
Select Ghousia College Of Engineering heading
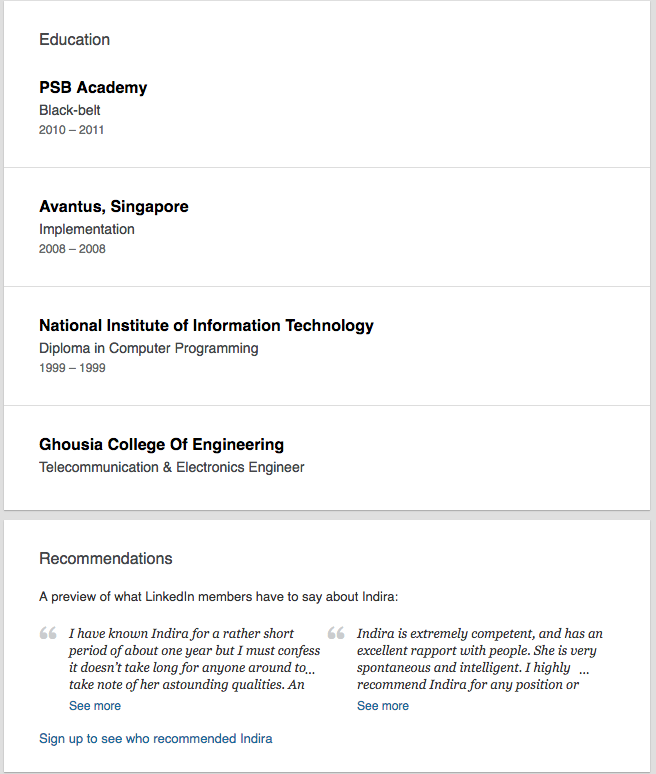[161, 445]
